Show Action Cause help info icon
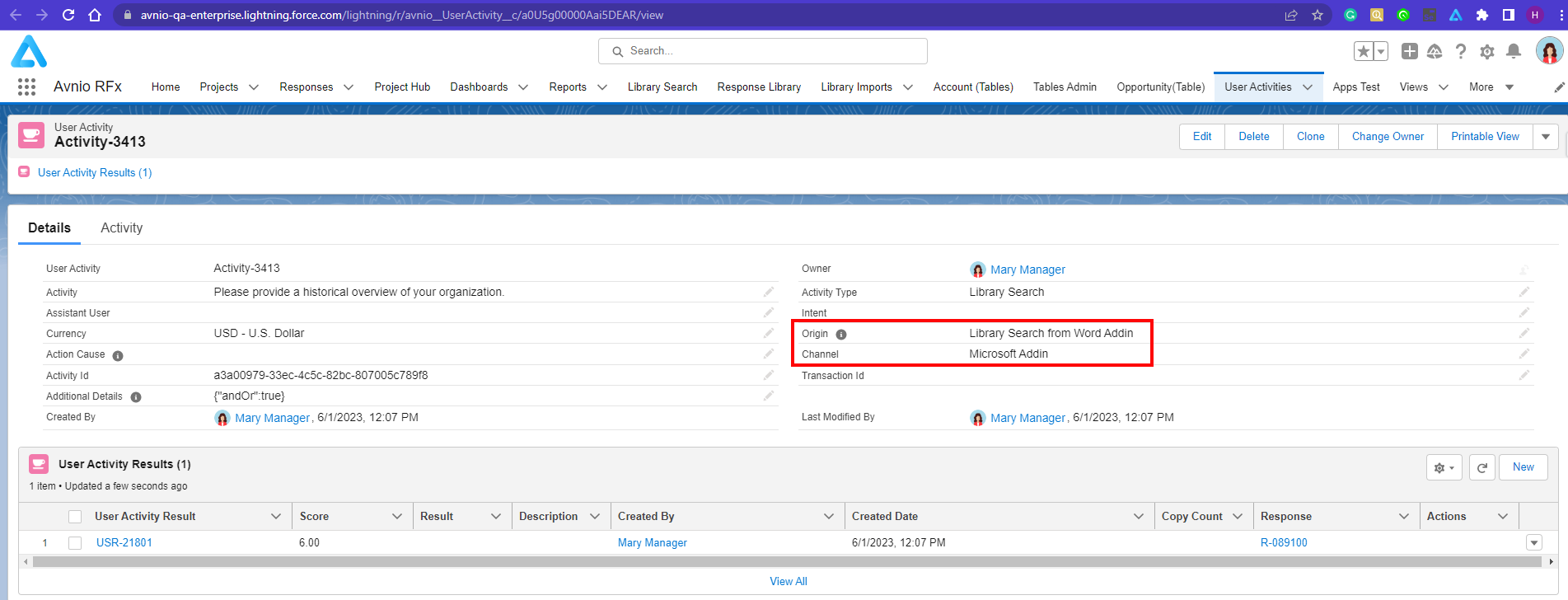 pyautogui.click(x=118, y=356)
